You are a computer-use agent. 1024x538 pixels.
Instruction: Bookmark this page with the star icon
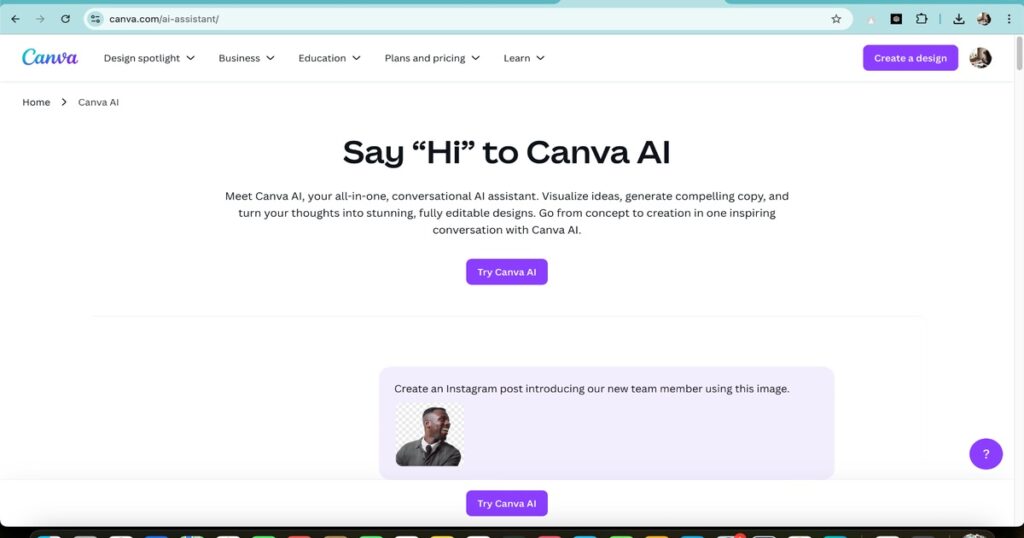point(836,19)
